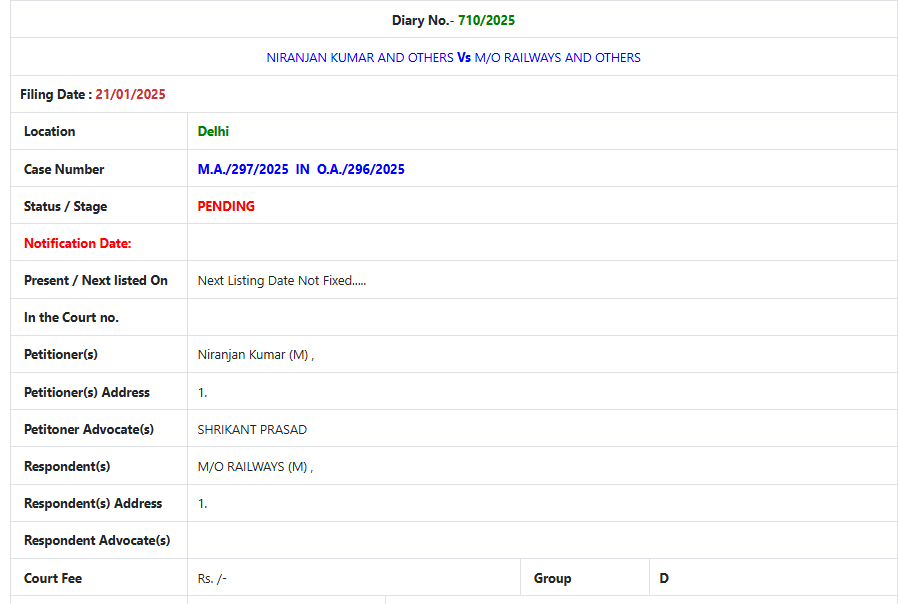Select the Next Listing Date Not Fixed text

pos(281,280)
